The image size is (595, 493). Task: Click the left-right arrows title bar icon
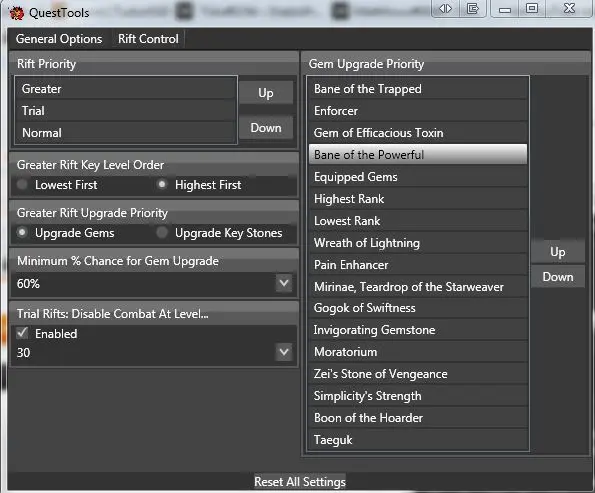tap(445, 8)
